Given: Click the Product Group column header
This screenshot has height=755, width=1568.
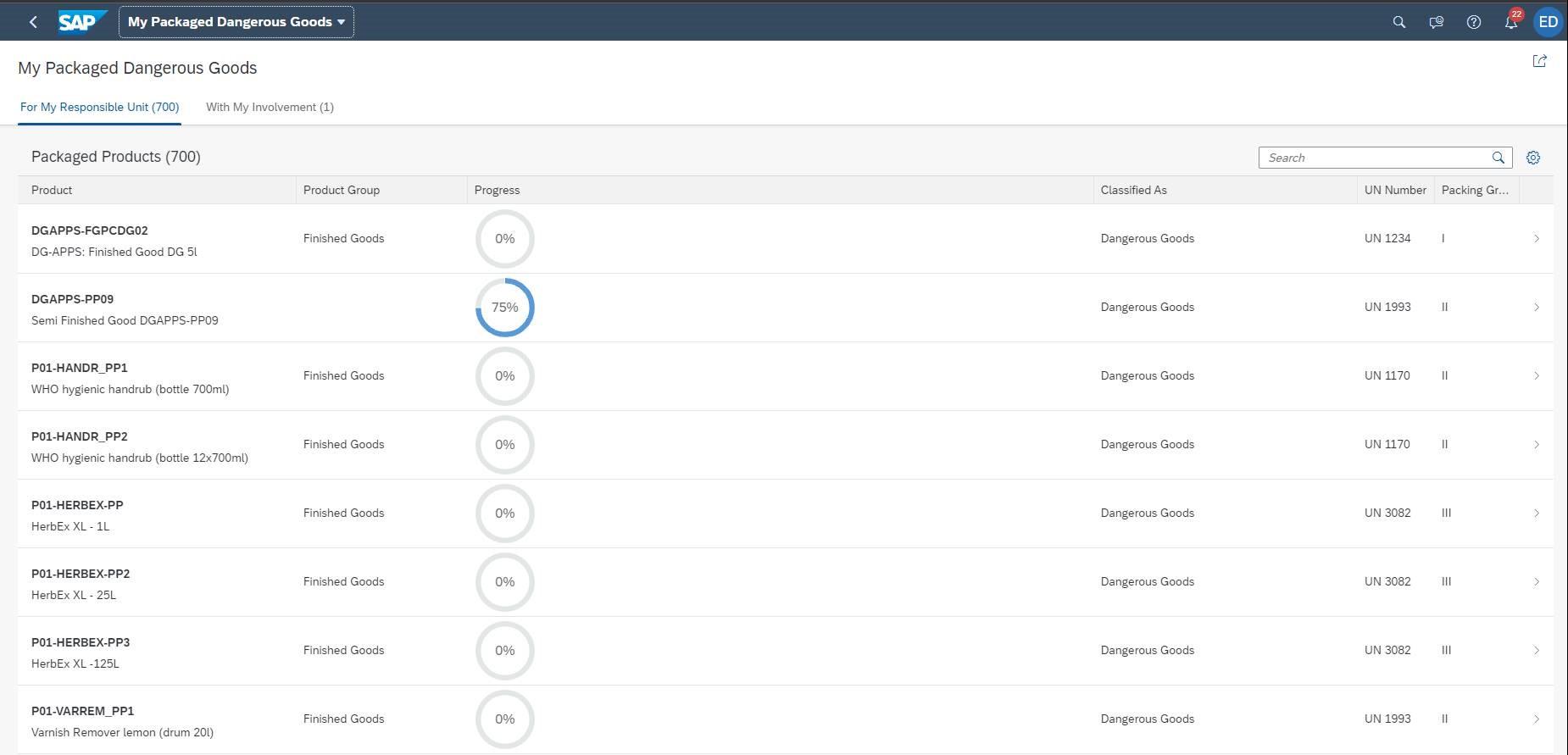Looking at the screenshot, I should [381, 190].
